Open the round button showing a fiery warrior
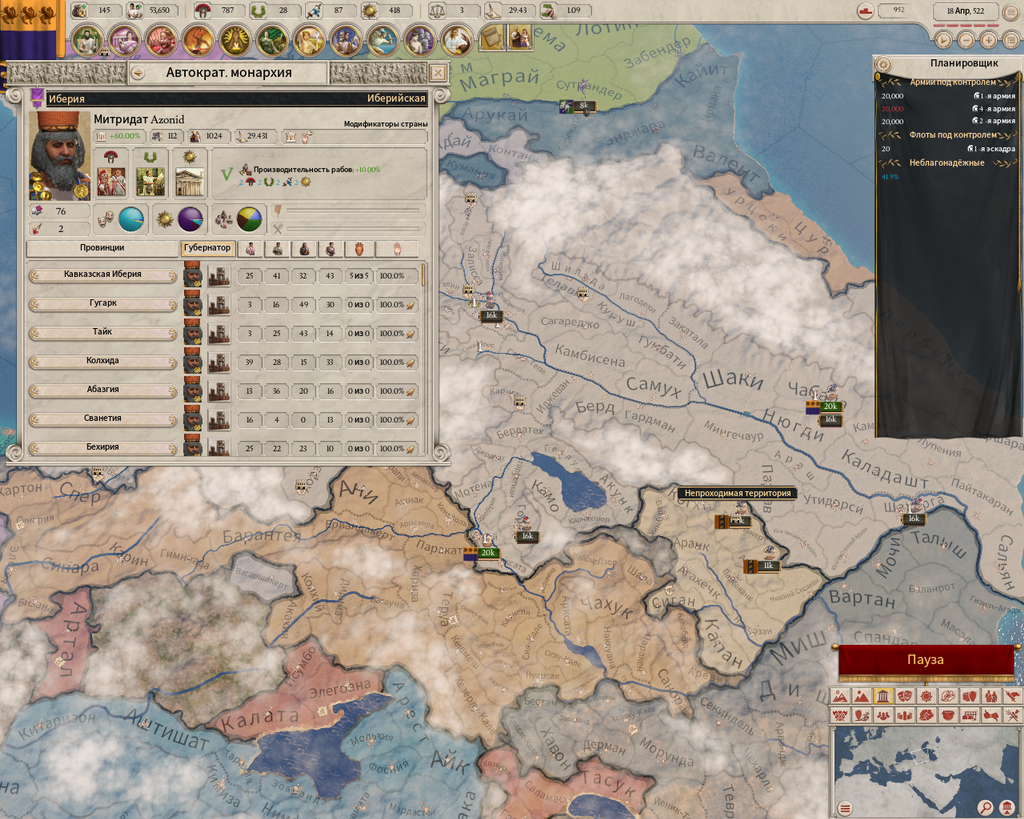Screen dimensions: 1024x819 tap(198, 40)
